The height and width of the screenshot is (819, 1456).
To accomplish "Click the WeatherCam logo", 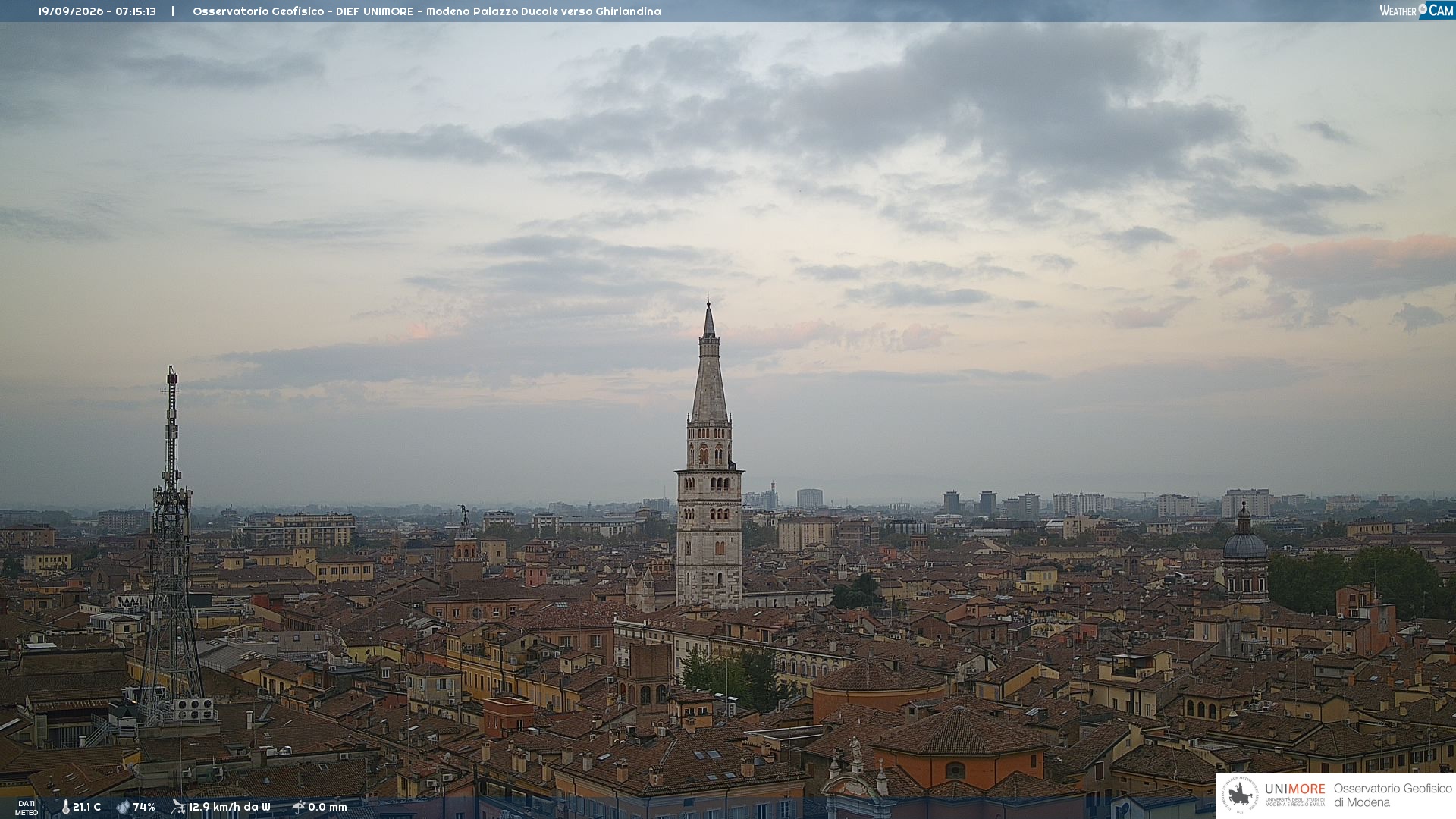I will coord(1417,11).
